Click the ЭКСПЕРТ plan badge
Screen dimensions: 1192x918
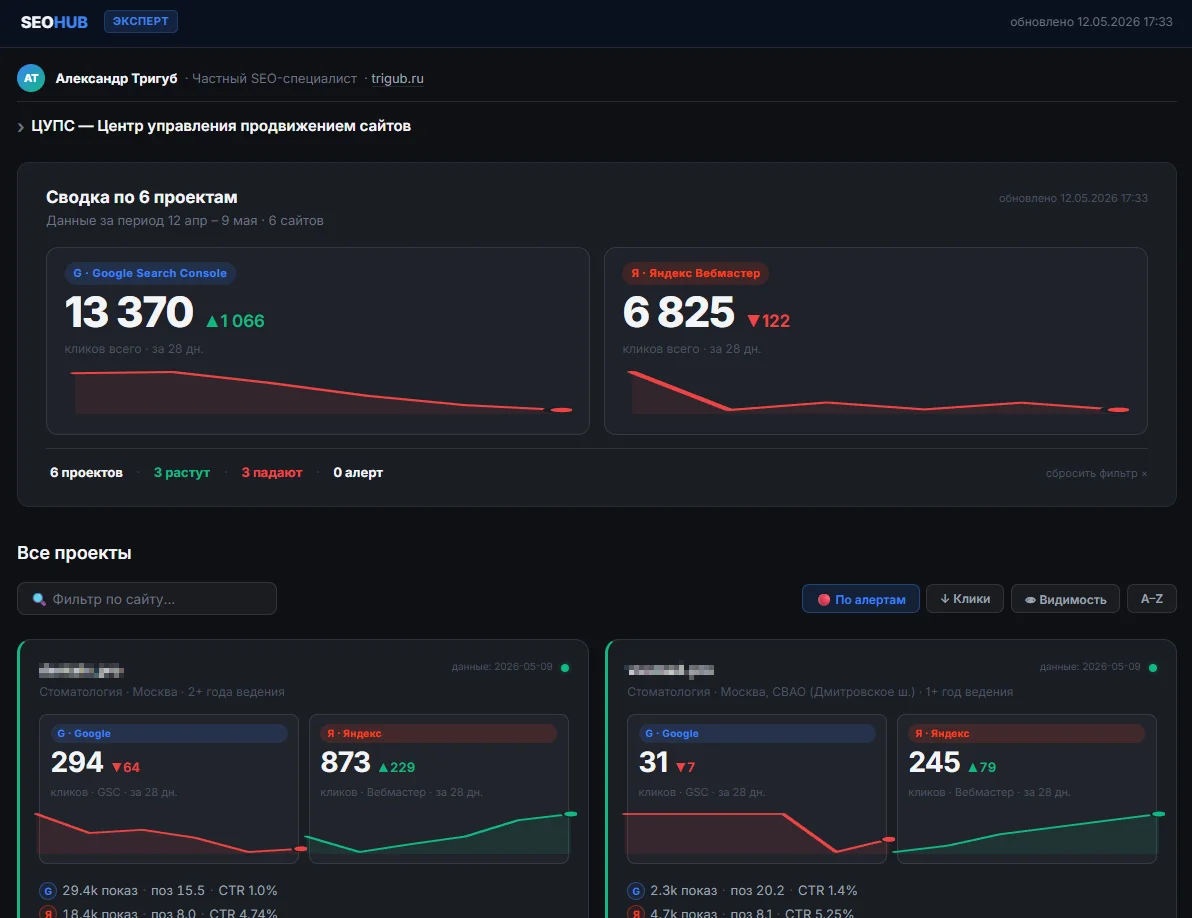tap(141, 21)
